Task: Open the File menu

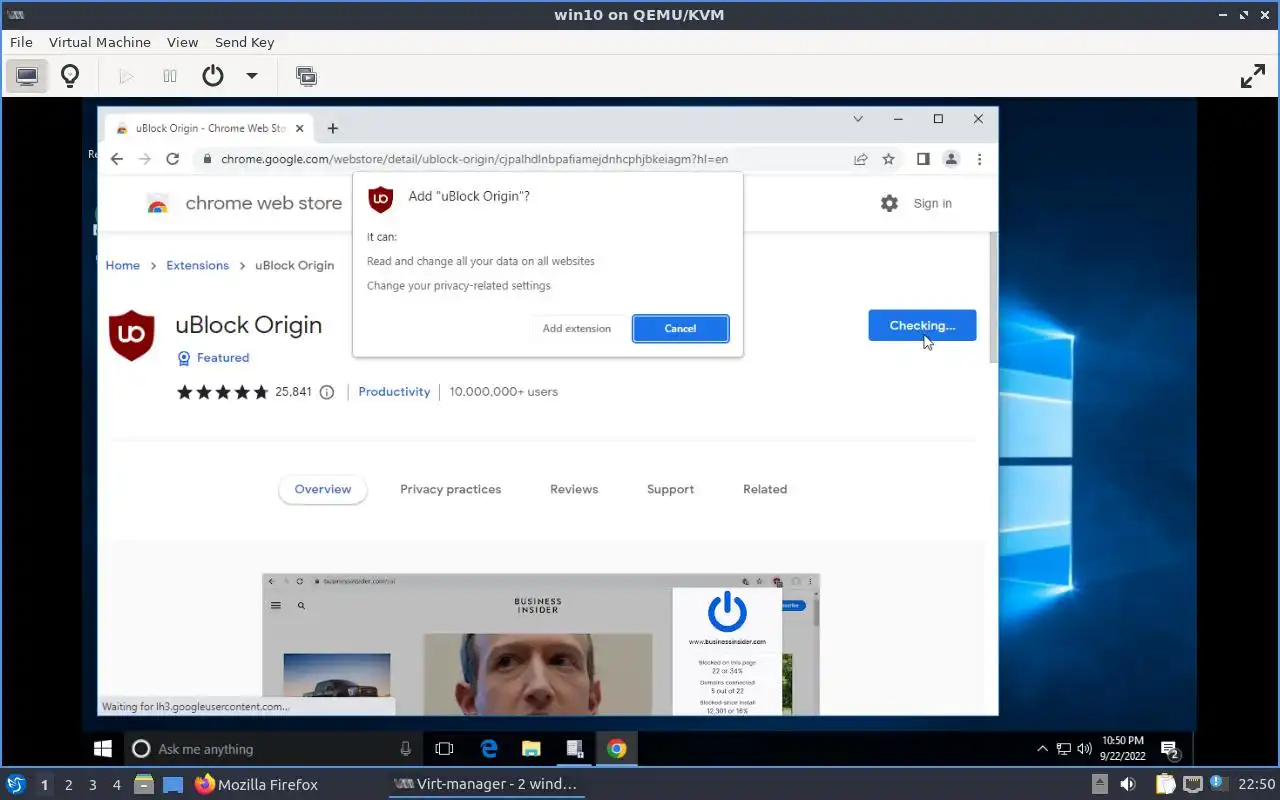Action: (x=21, y=42)
